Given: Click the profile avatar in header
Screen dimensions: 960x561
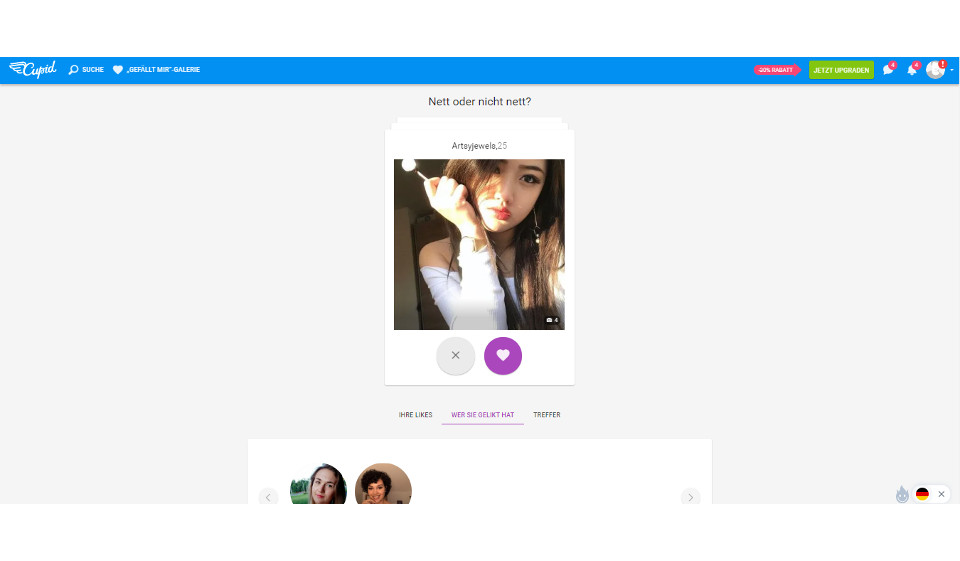Looking at the screenshot, I should point(935,70).
